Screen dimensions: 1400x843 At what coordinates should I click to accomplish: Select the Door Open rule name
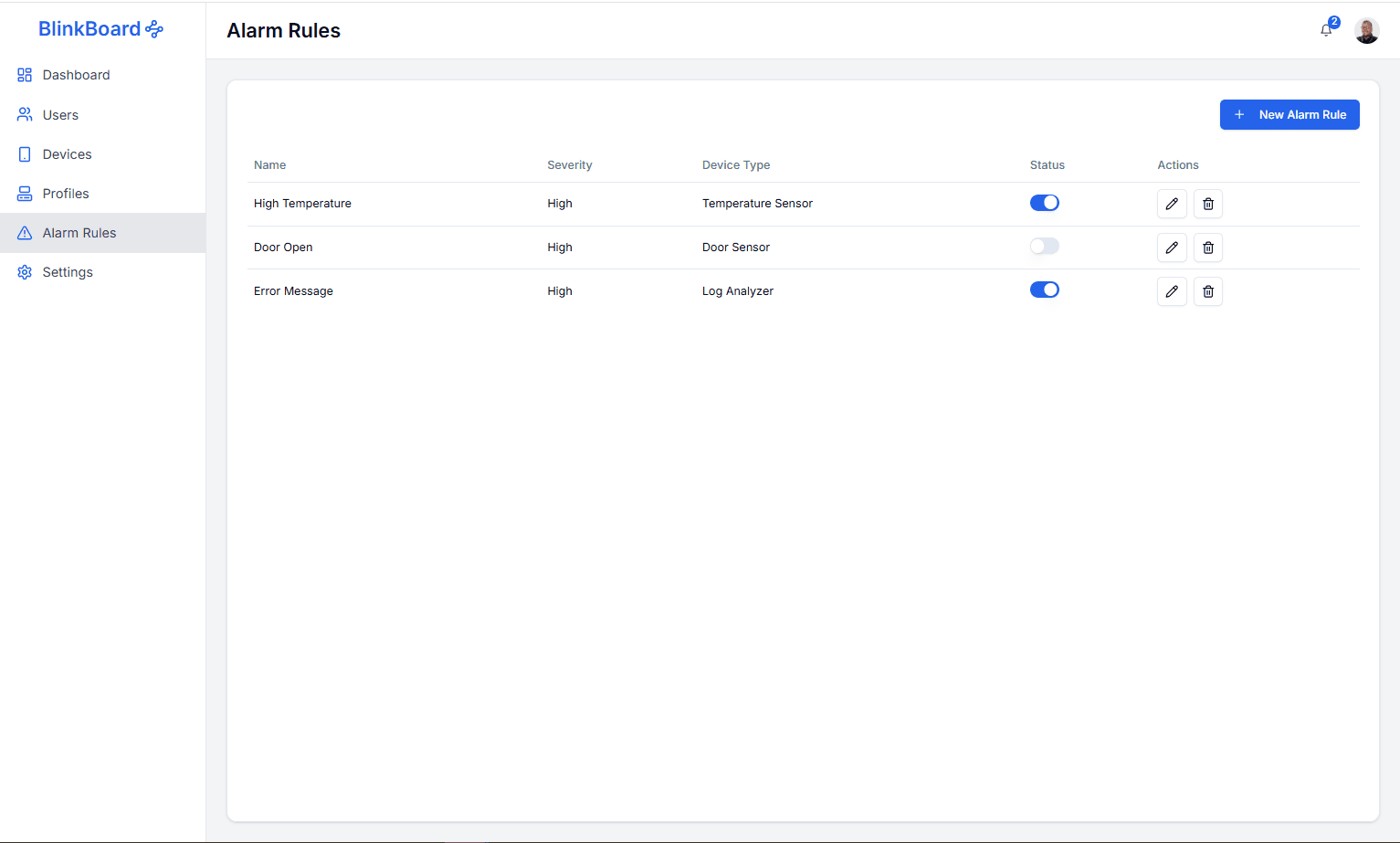[x=283, y=248]
